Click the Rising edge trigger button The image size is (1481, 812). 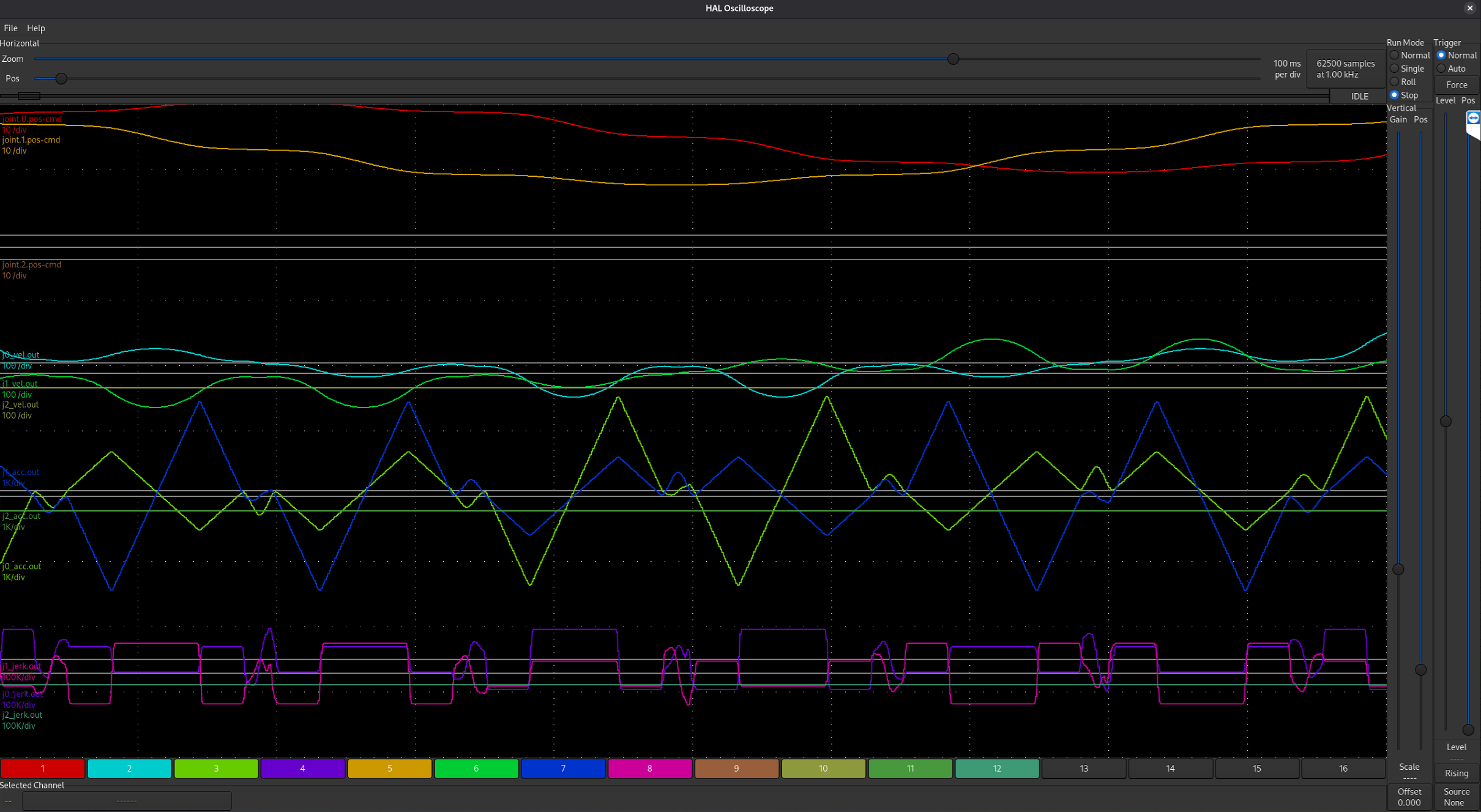[1456, 773]
